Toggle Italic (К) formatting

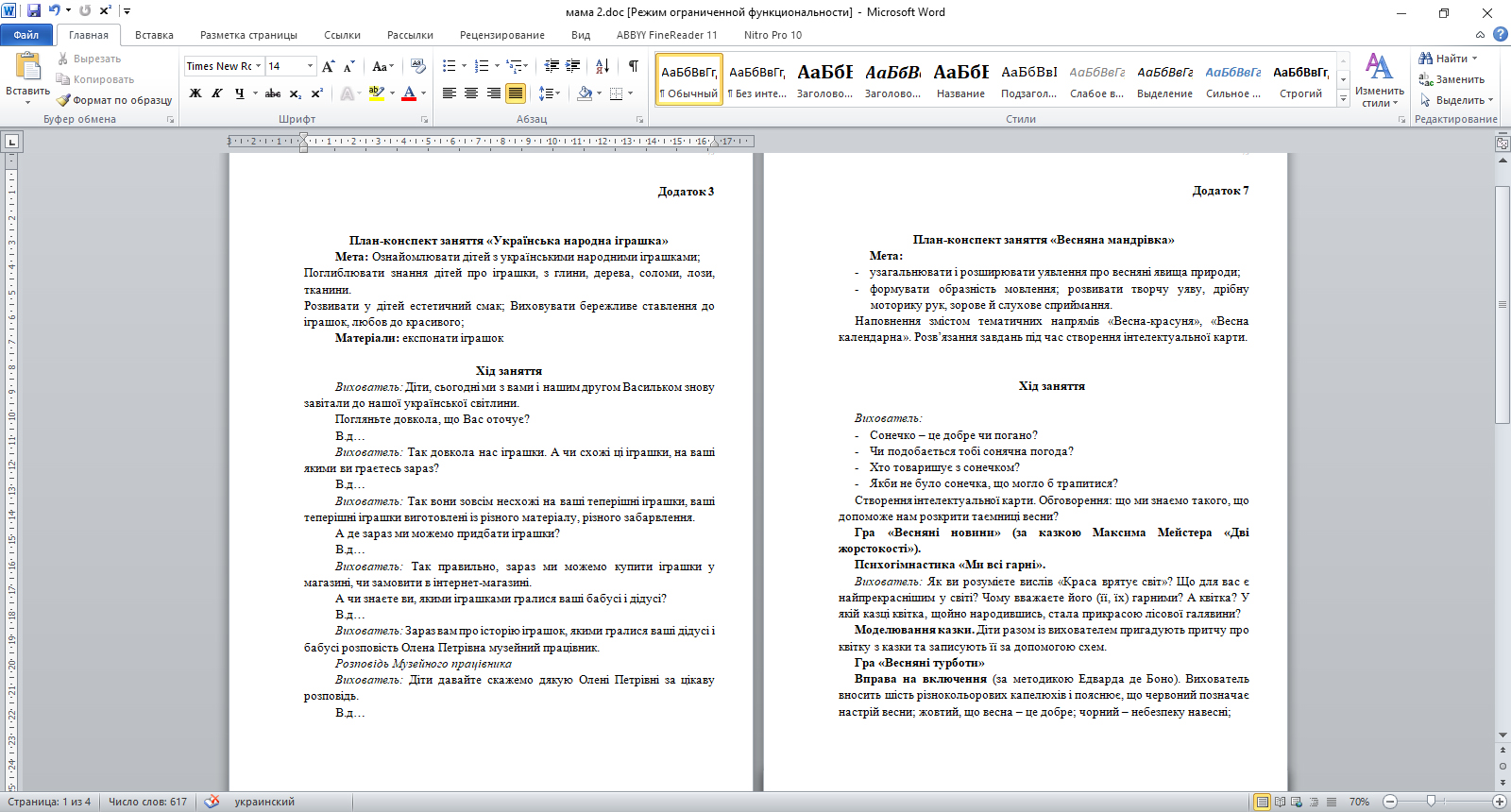coord(217,93)
